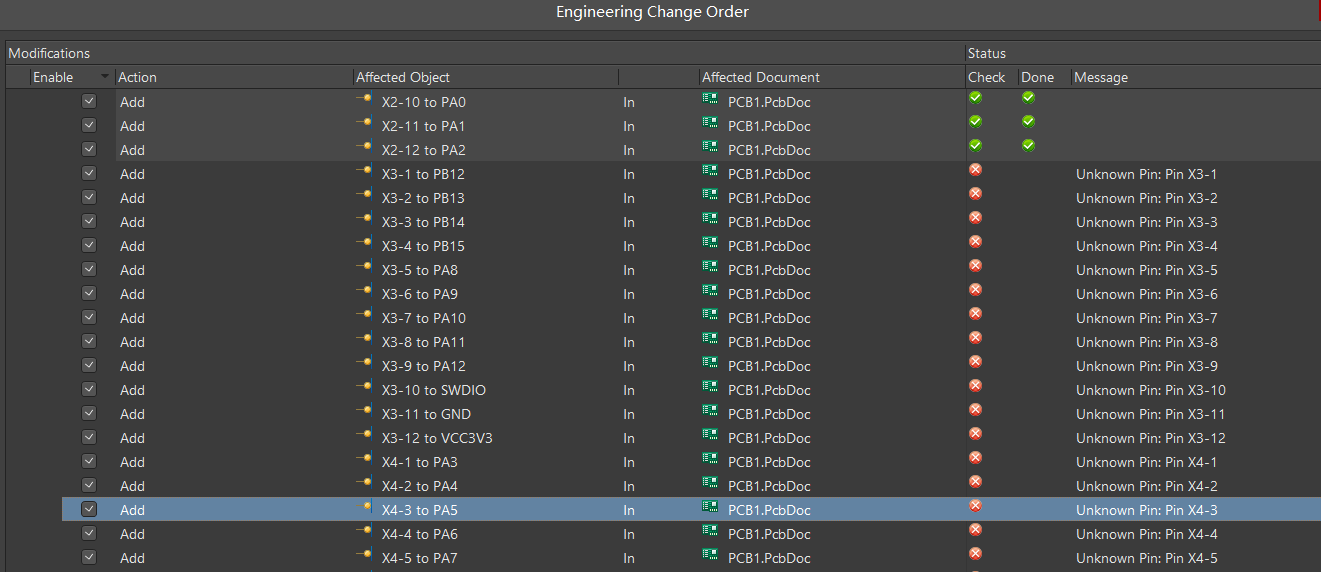
Task: Click red error icon in X3-8 row
Action: 975,337
